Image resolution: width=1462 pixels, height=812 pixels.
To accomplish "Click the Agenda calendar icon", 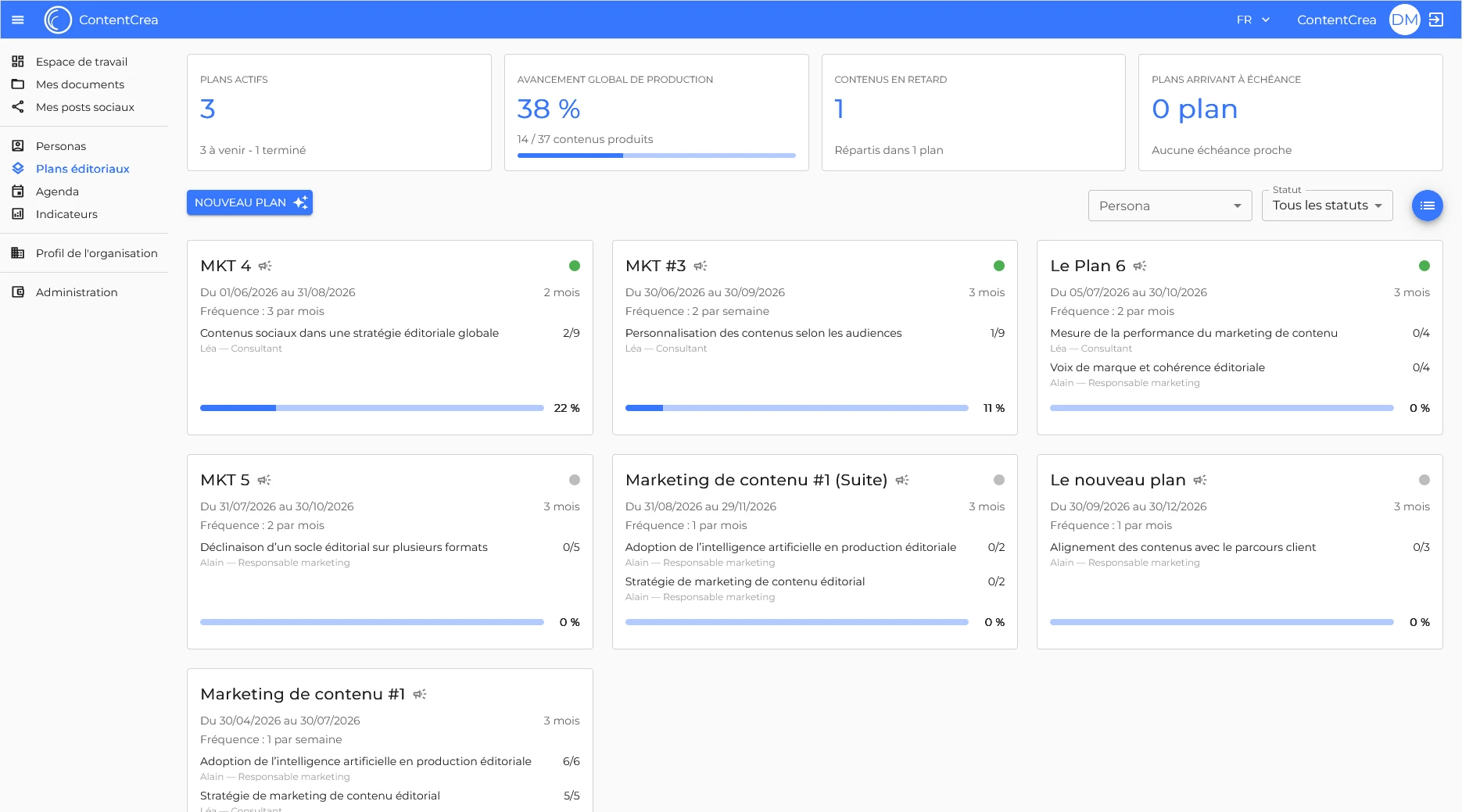I will (18, 191).
